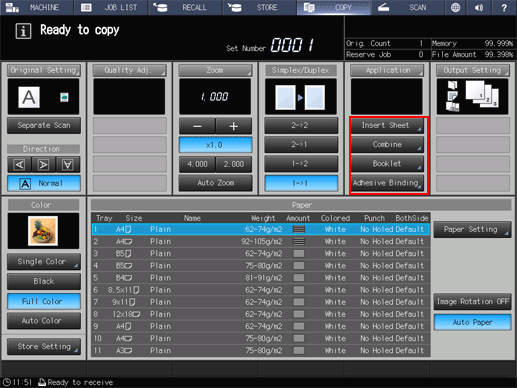Open the SCAN tab
The image size is (517, 388).
point(407,7)
